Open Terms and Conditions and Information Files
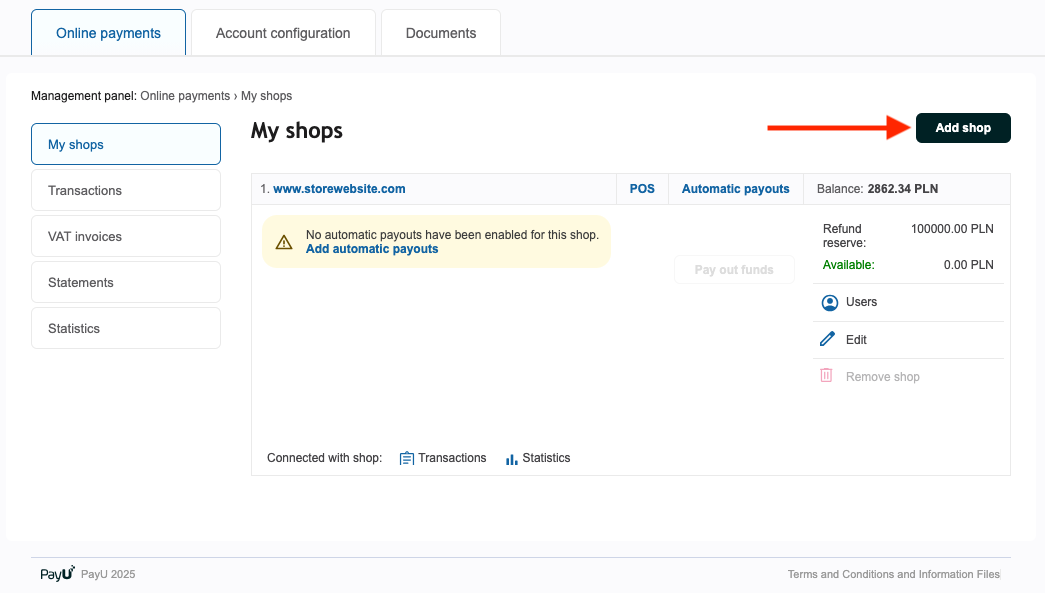The image size is (1045, 593). (x=893, y=574)
